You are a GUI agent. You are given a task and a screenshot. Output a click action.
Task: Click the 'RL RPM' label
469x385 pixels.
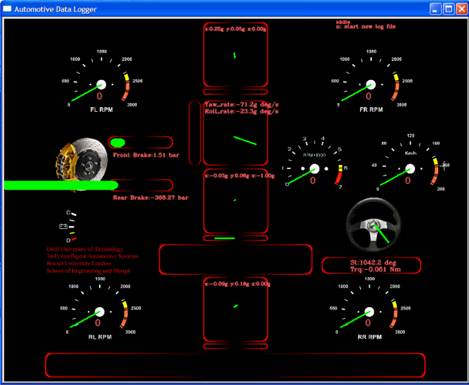click(x=100, y=337)
